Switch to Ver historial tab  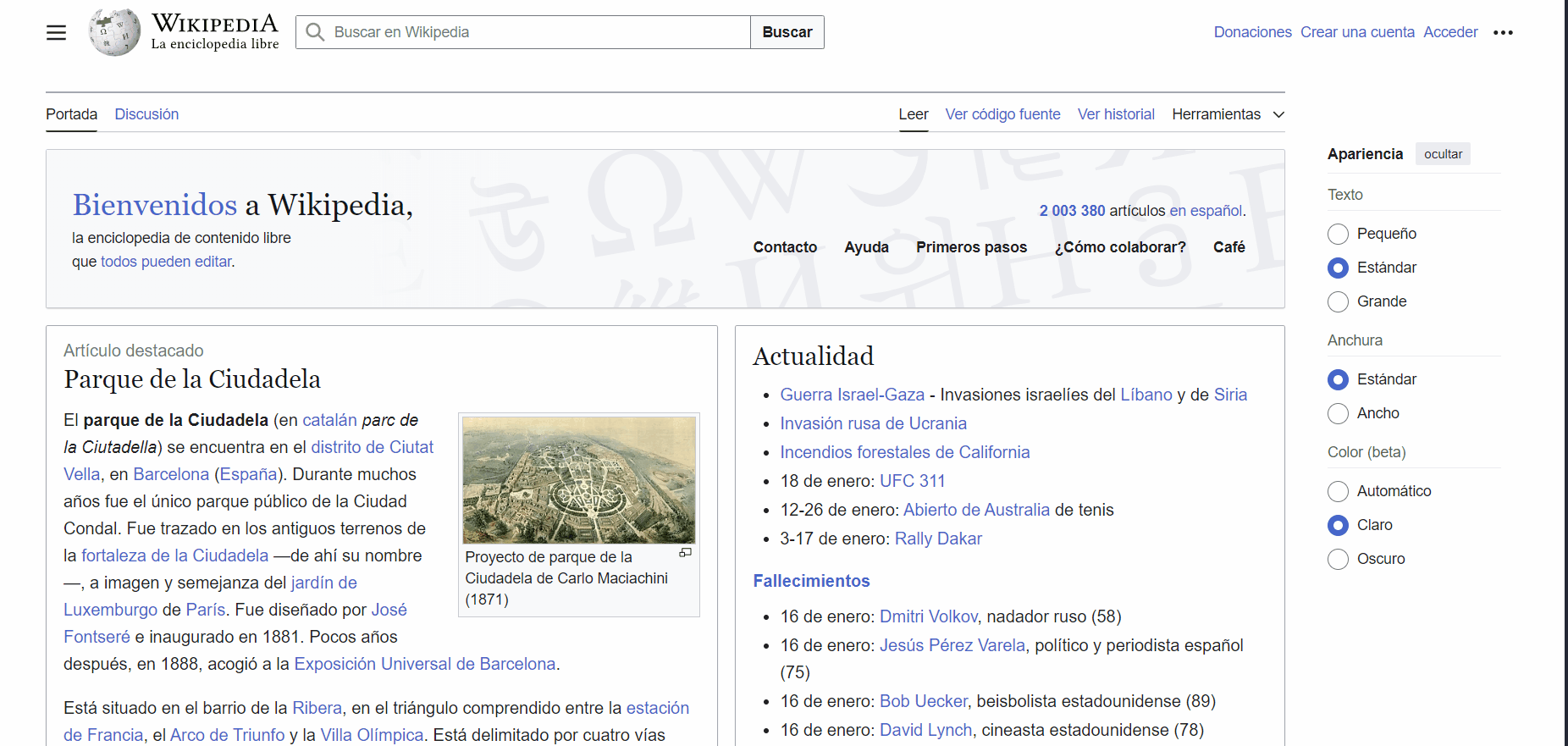pyautogui.click(x=1115, y=114)
